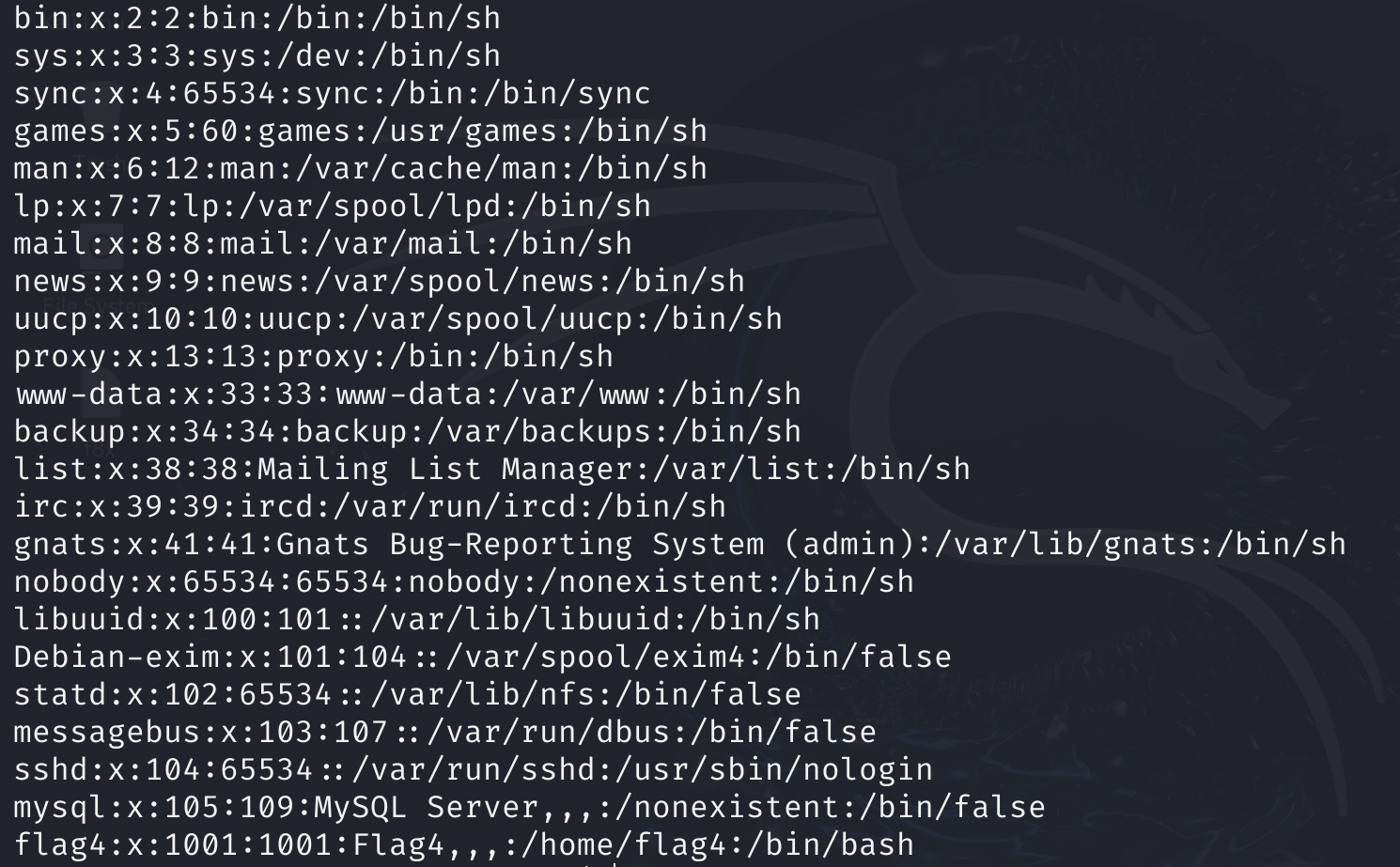Click the sshd nologin entry line
Image resolution: width=1400 pixels, height=867 pixels.
pyautogui.click(x=474, y=769)
